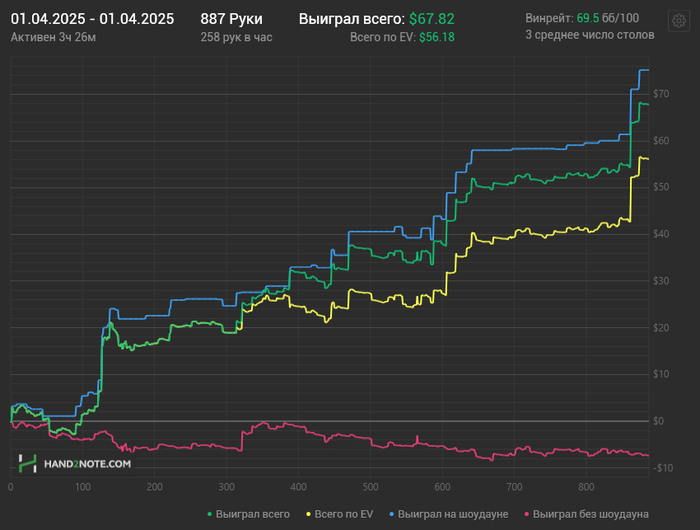Click the '887 Руки' hands count
The height and width of the screenshot is (530, 700).
[x=231, y=19]
